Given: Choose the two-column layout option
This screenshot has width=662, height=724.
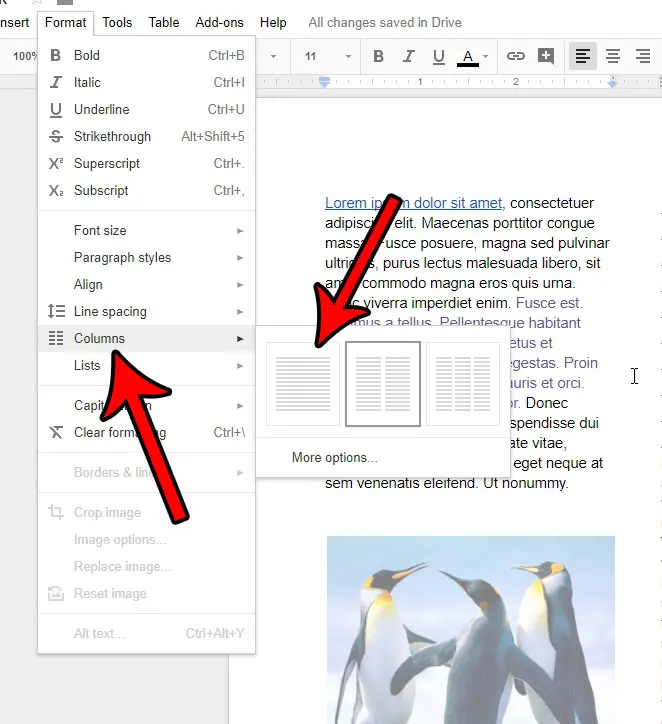Looking at the screenshot, I should click(x=382, y=383).
